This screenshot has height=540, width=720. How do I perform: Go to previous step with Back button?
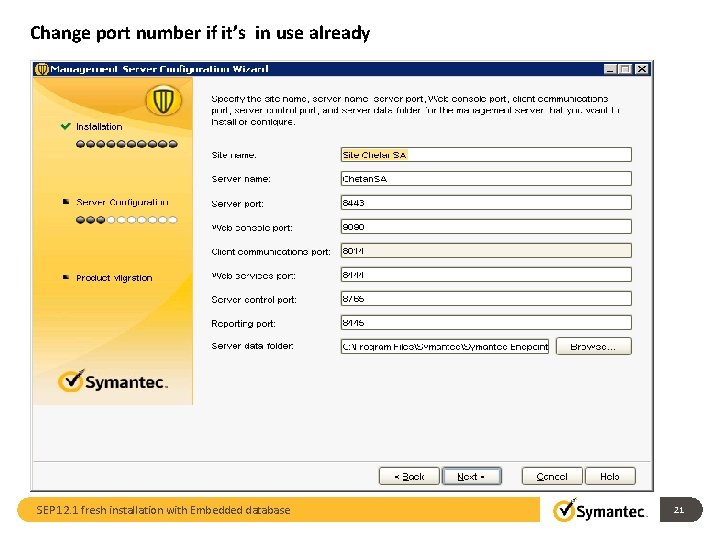pyautogui.click(x=409, y=477)
